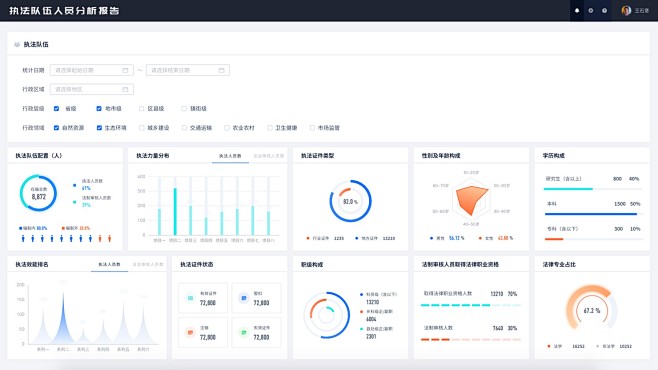The height and width of the screenshot is (370, 658).
Task: Click the 13210 blue legend dot in 职级构成
Action: click(x=361, y=294)
